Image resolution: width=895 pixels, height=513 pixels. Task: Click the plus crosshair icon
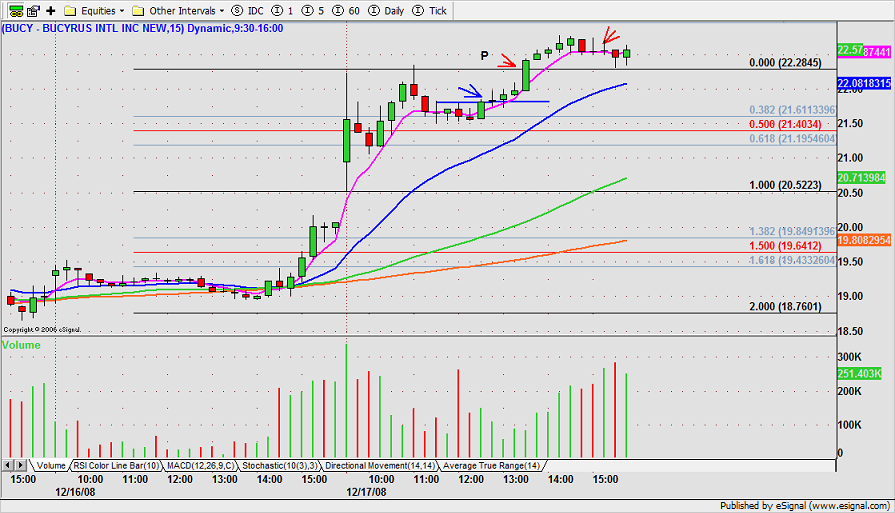click(x=51, y=10)
